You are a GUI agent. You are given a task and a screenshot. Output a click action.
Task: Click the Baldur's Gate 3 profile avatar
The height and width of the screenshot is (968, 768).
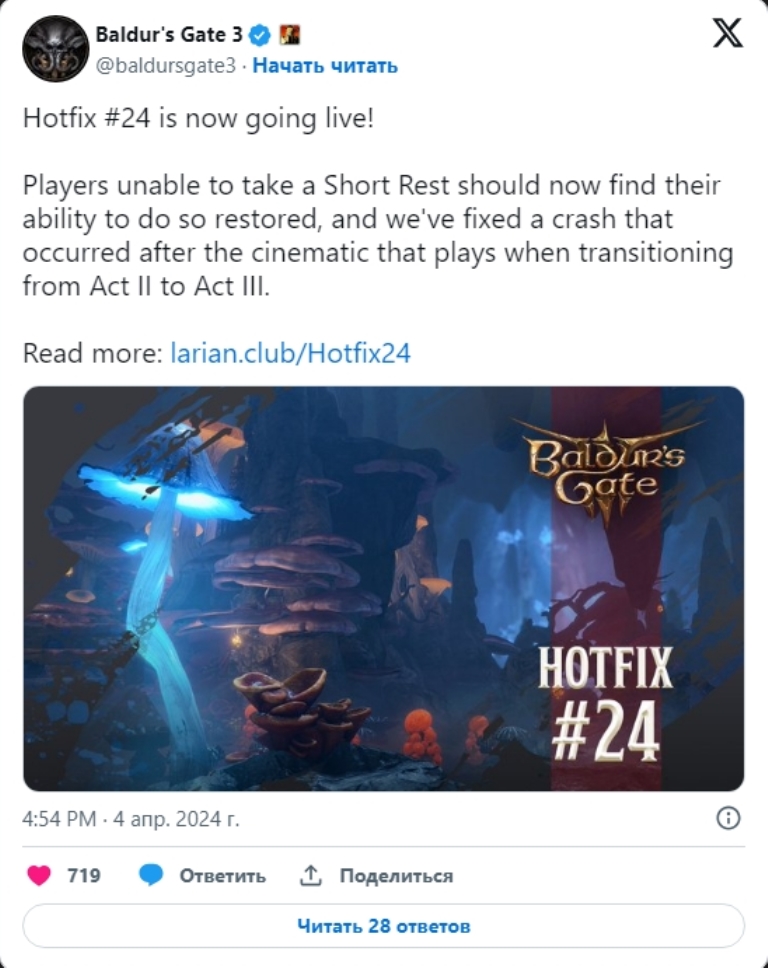(x=56, y=49)
